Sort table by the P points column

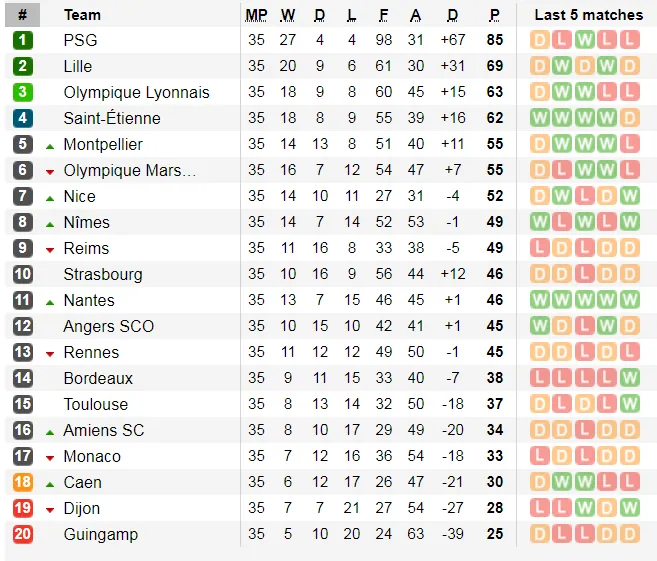(494, 15)
